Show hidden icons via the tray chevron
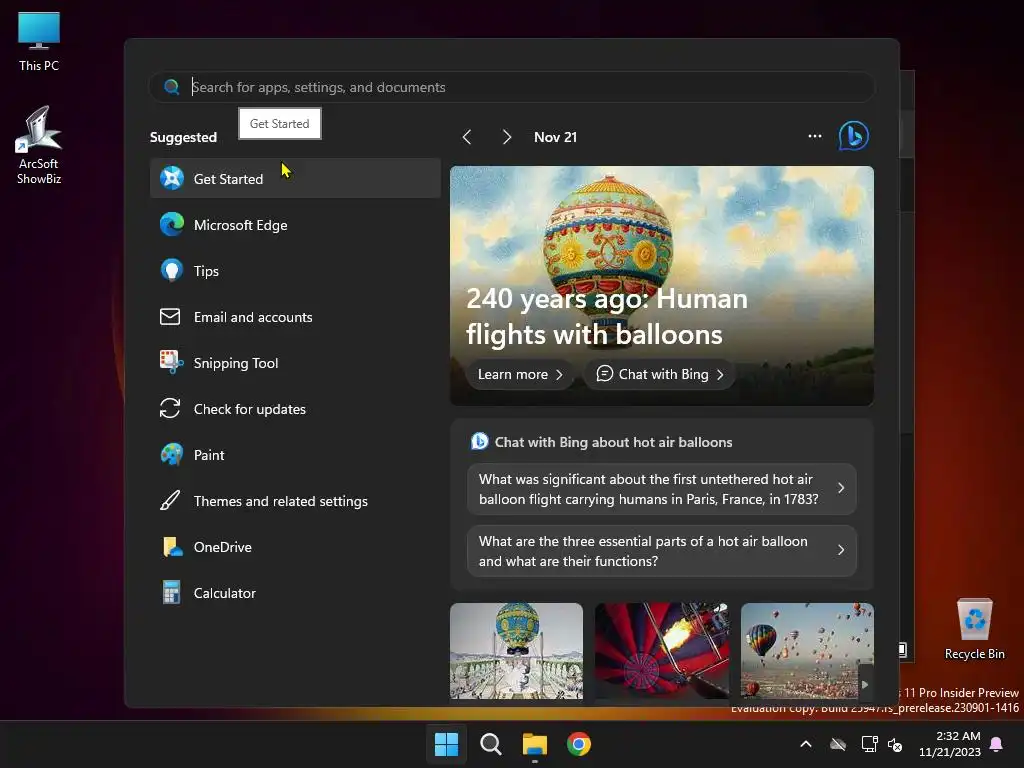1024x768 pixels. pyautogui.click(x=806, y=744)
